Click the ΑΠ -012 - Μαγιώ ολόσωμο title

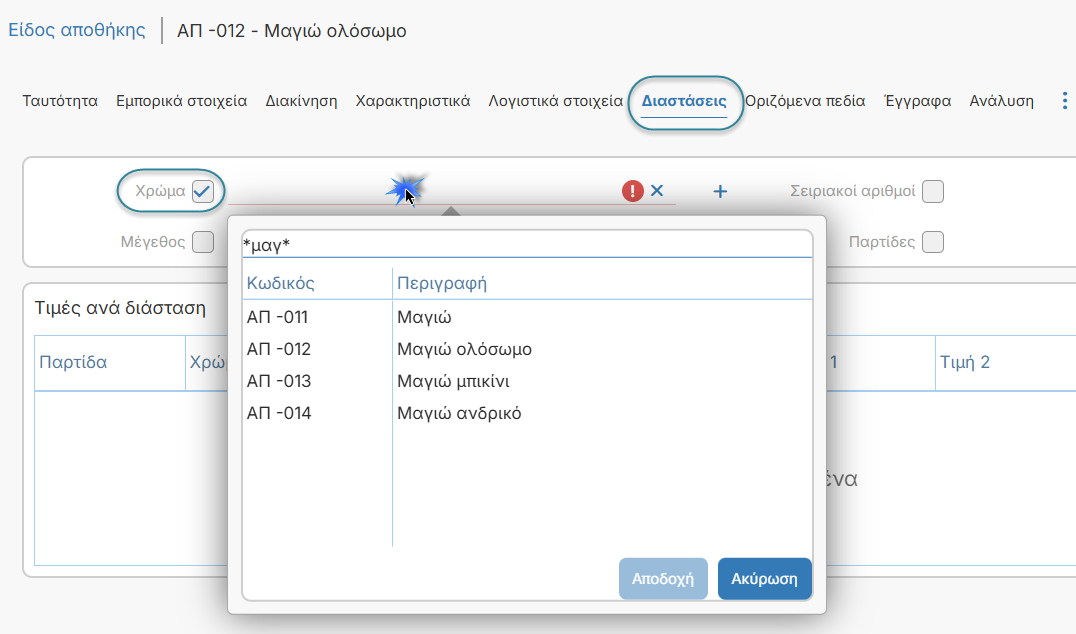click(x=292, y=31)
